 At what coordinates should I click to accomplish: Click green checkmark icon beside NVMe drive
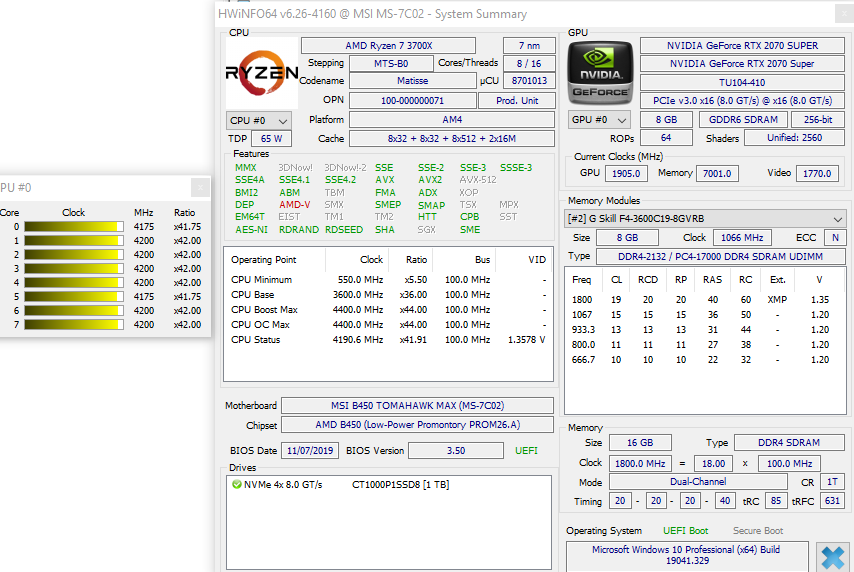[236, 484]
